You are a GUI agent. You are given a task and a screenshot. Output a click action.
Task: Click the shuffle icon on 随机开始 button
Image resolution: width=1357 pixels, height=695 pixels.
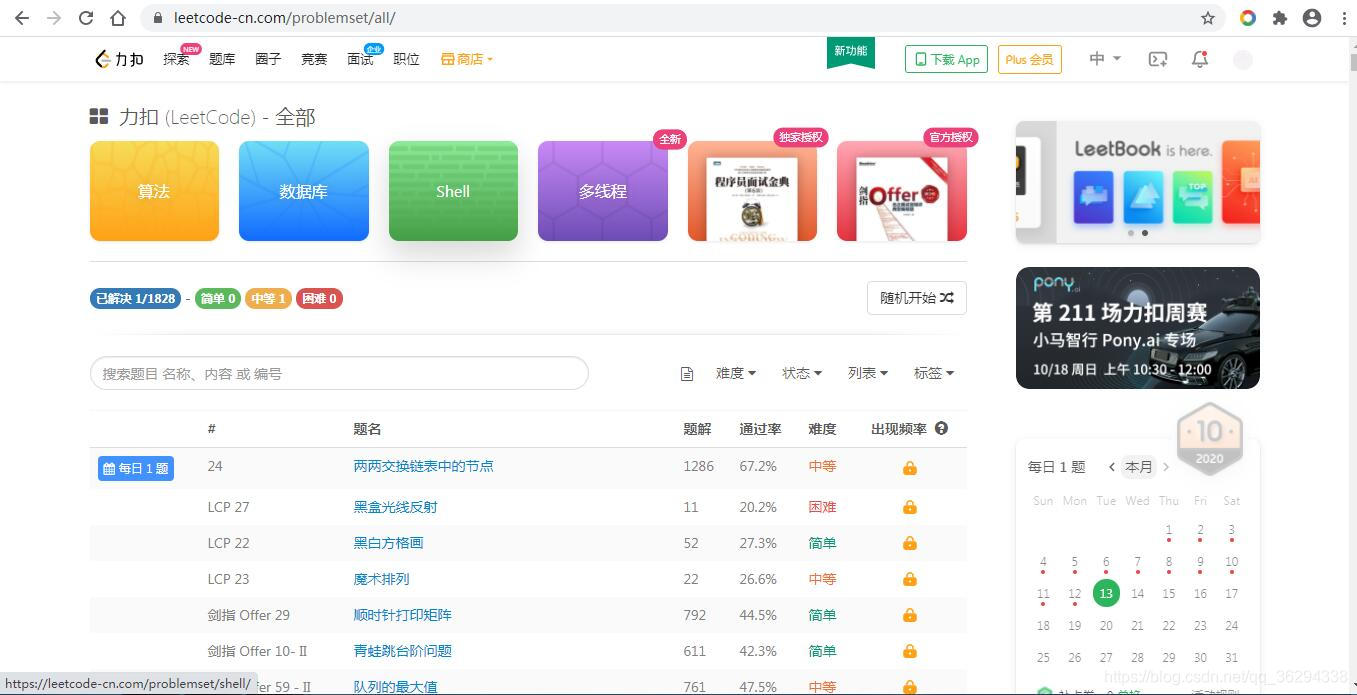(944, 298)
